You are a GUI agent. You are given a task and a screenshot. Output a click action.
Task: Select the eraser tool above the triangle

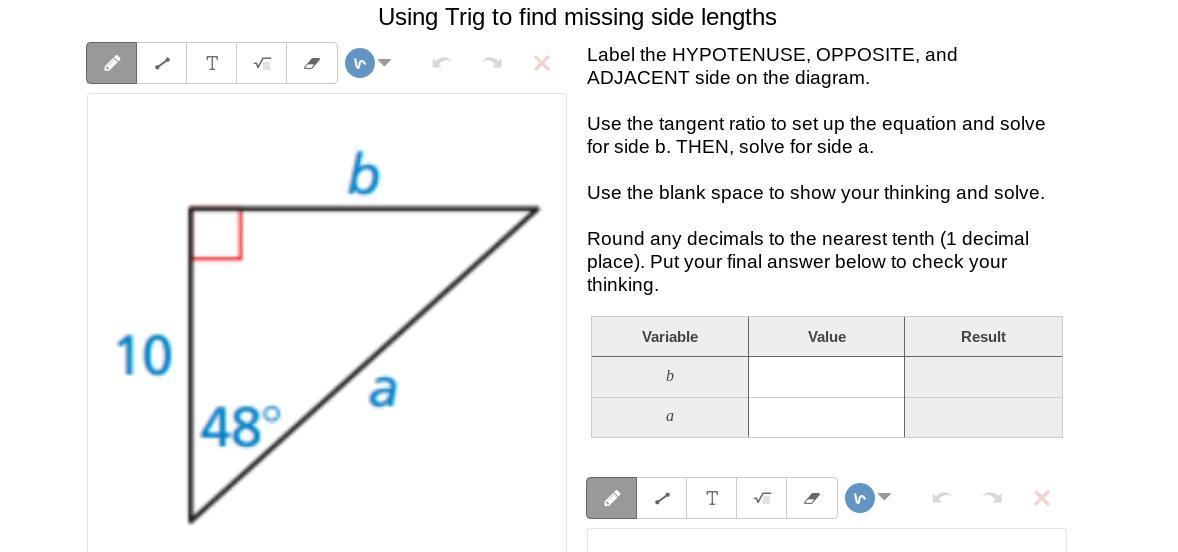tap(312, 63)
